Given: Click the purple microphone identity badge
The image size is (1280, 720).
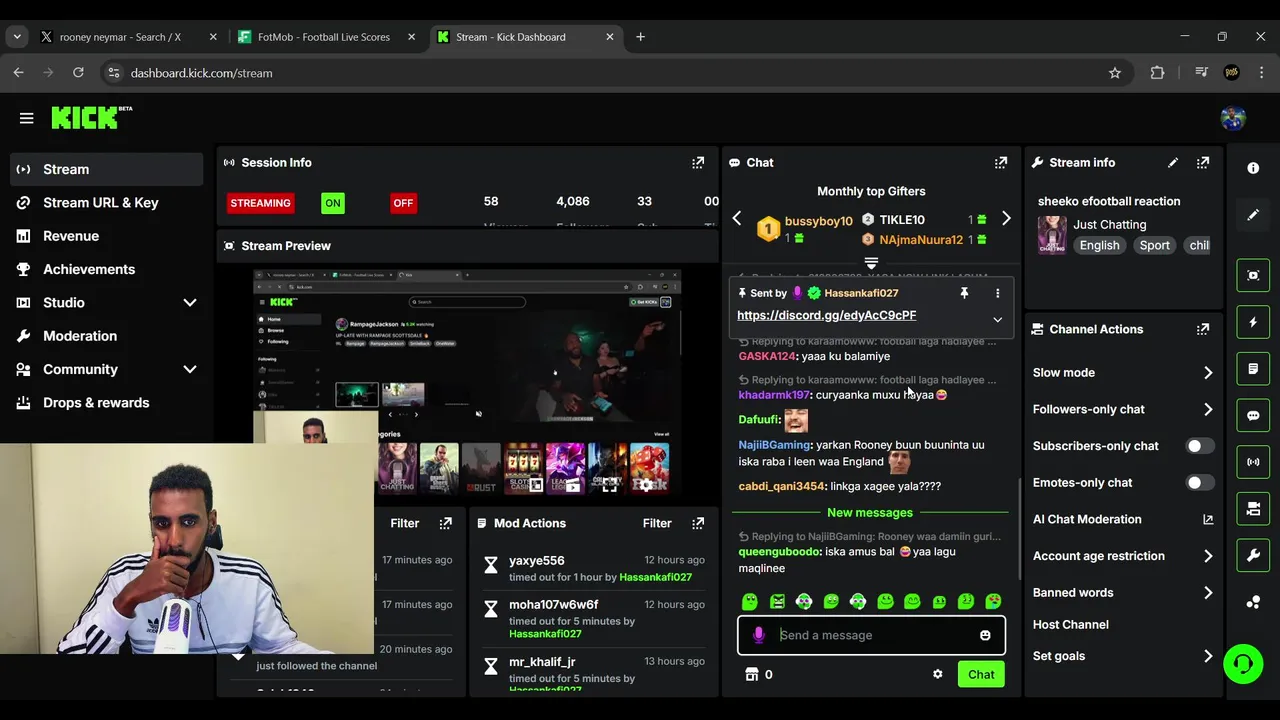Looking at the screenshot, I should (758, 635).
